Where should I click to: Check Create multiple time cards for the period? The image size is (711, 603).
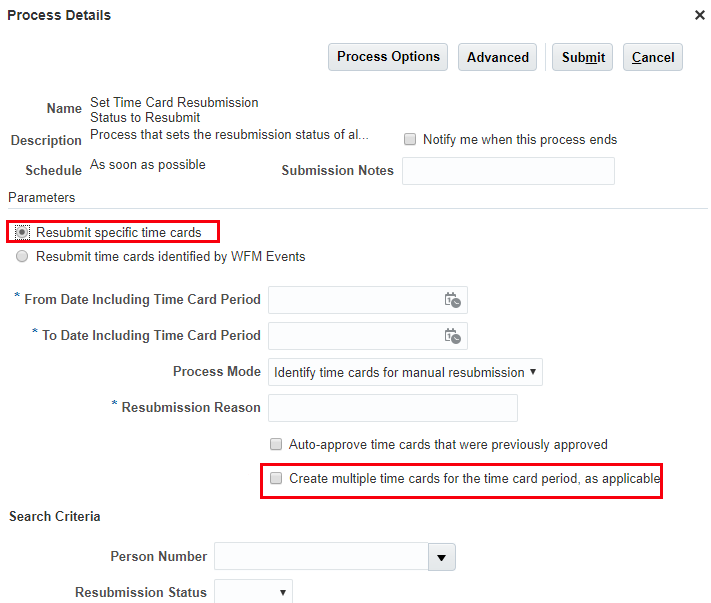[x=276, y=479]
